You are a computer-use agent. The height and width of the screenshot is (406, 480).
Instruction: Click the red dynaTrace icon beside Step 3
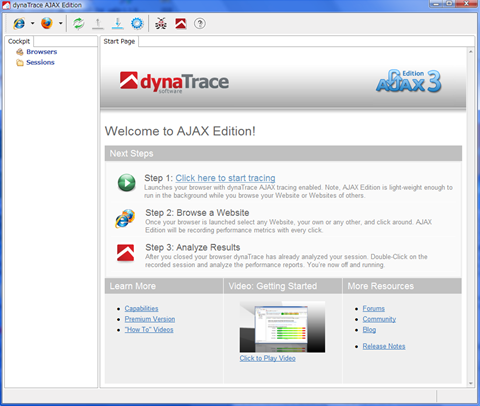(126, 253)
